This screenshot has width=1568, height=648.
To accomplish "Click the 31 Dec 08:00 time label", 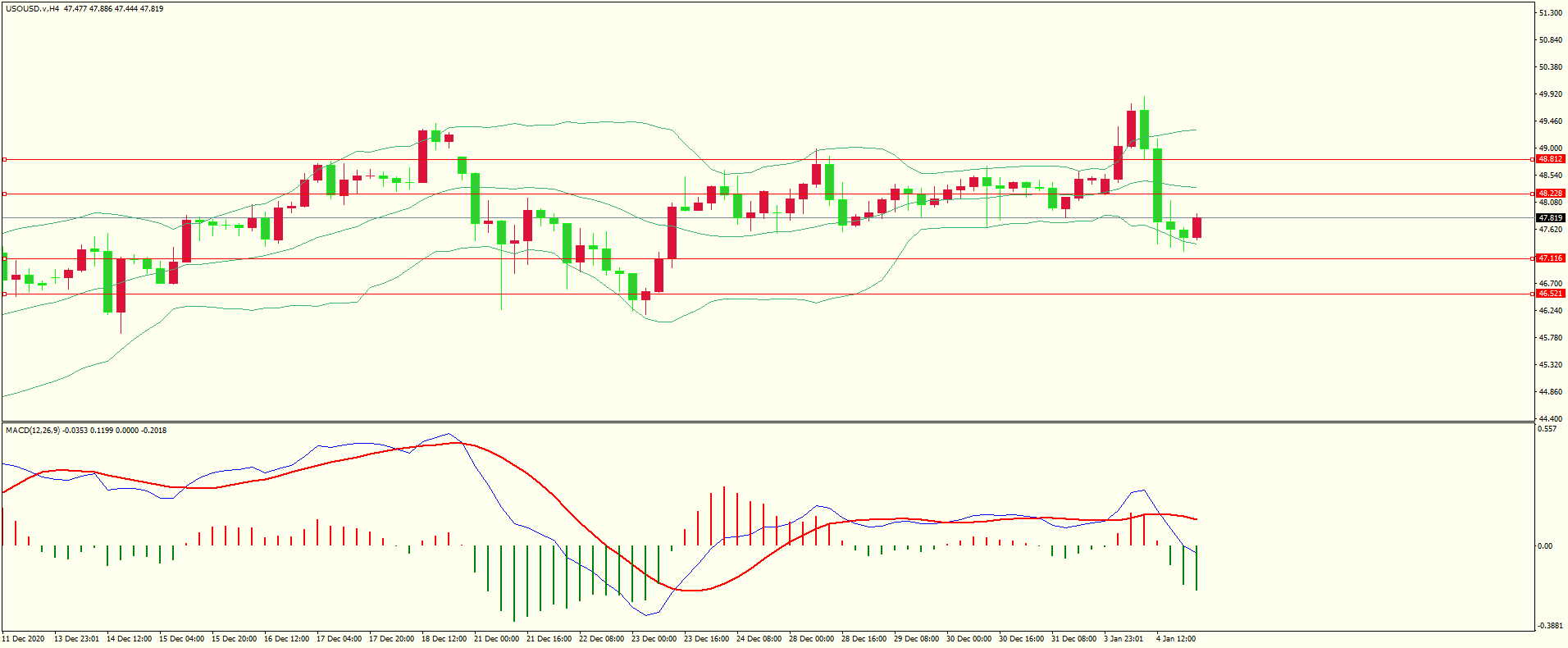I will (x=1073, y=639).
